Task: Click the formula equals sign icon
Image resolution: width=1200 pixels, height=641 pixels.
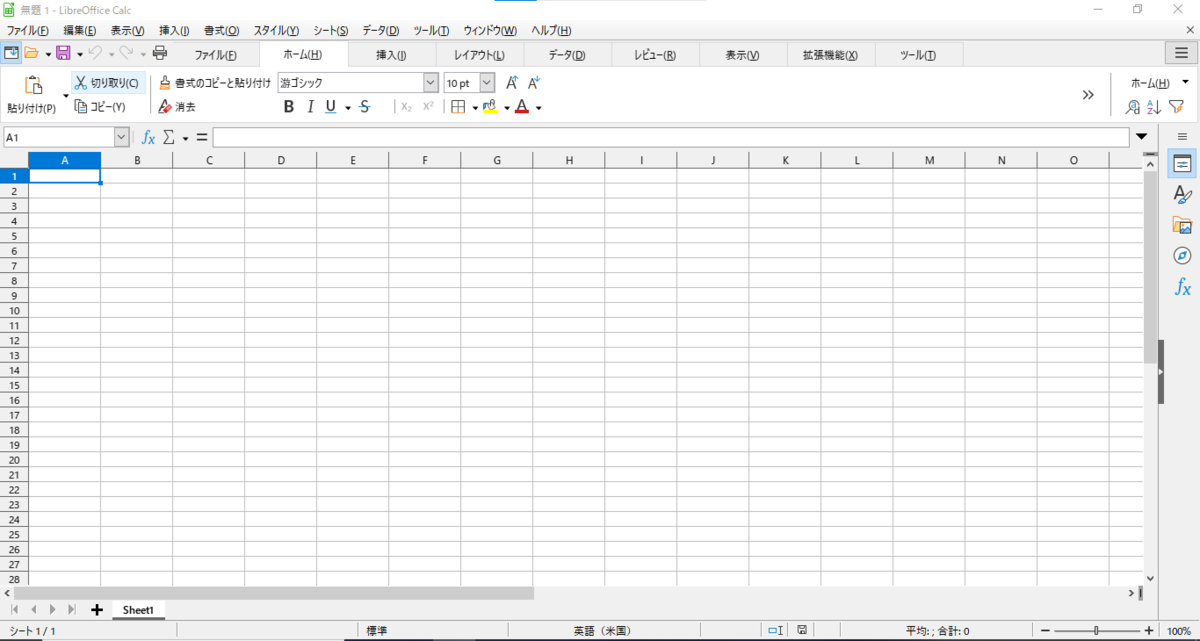Action: pos(201,137)
